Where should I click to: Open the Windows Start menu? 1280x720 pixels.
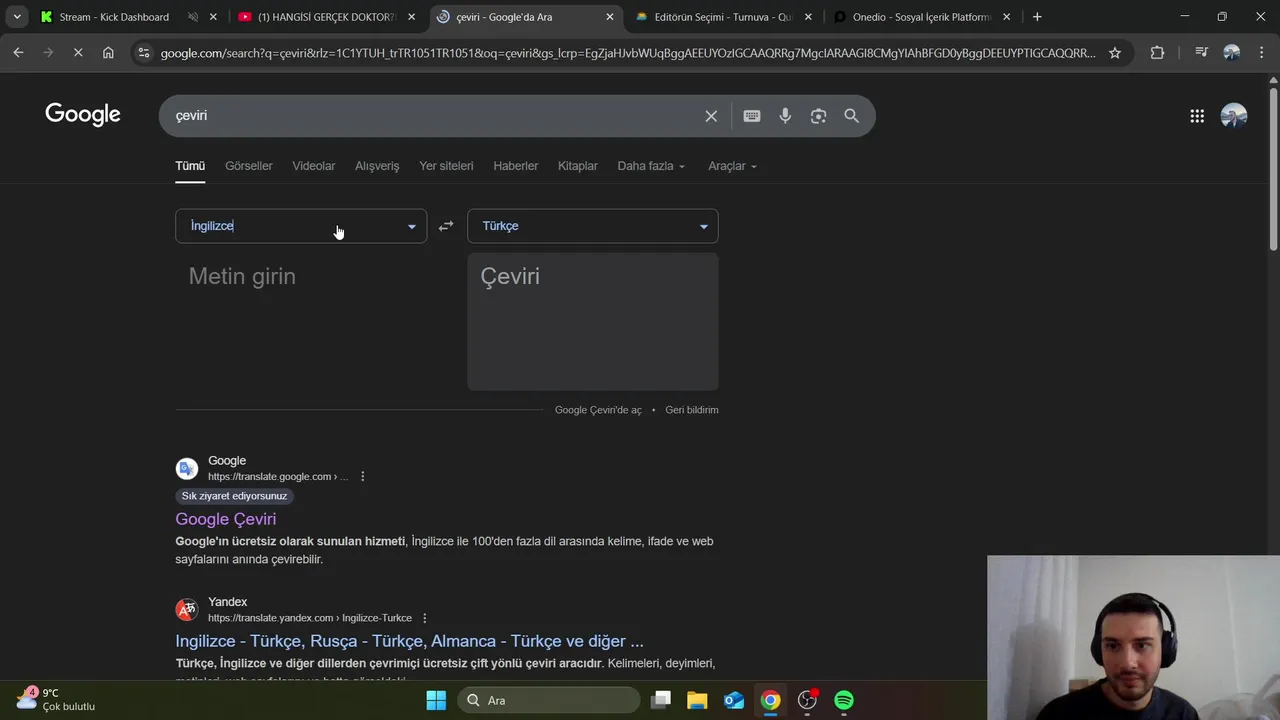(436, 700)
